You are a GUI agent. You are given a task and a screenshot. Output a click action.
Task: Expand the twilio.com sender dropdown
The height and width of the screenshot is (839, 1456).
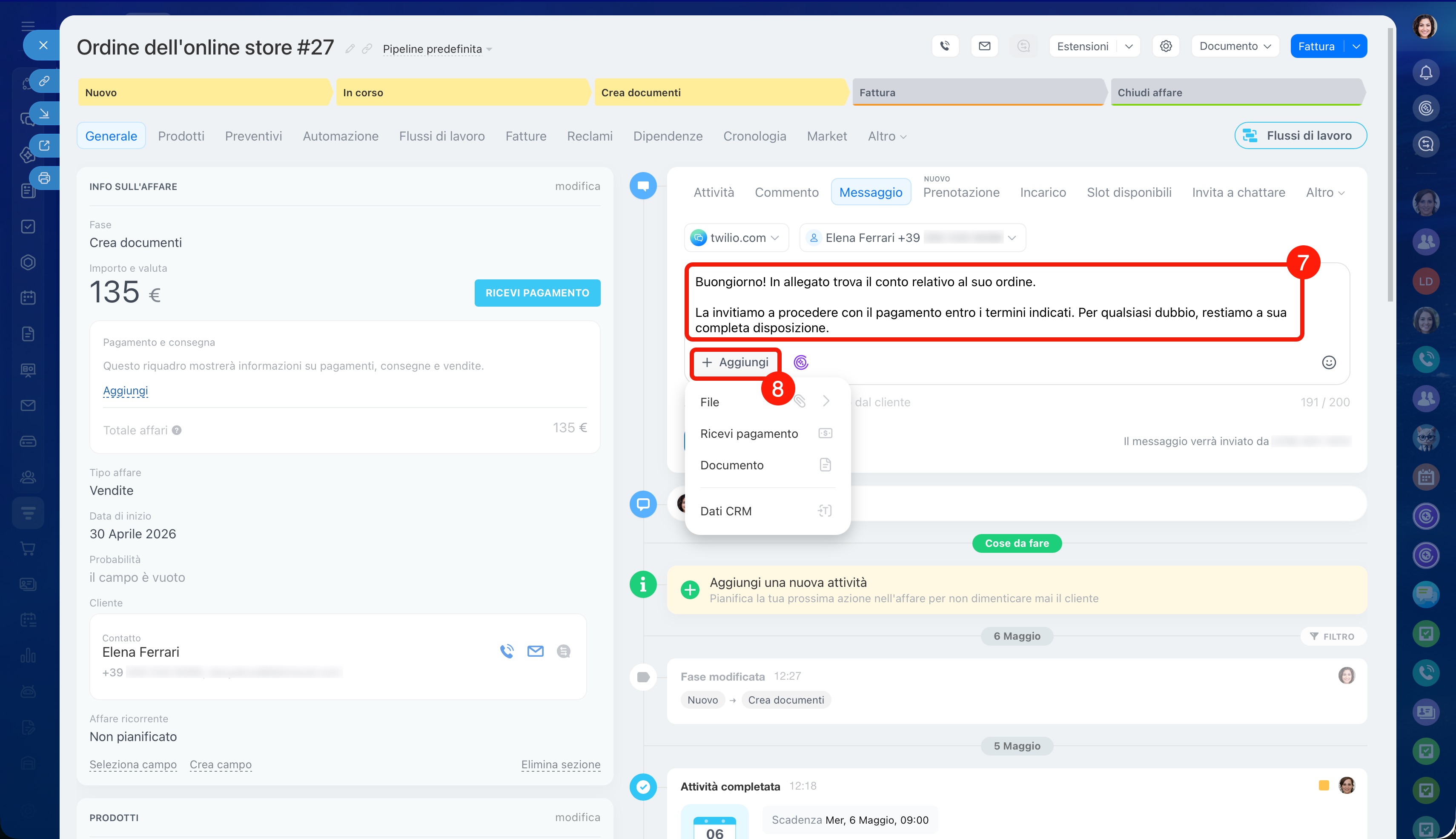(736, 238)
